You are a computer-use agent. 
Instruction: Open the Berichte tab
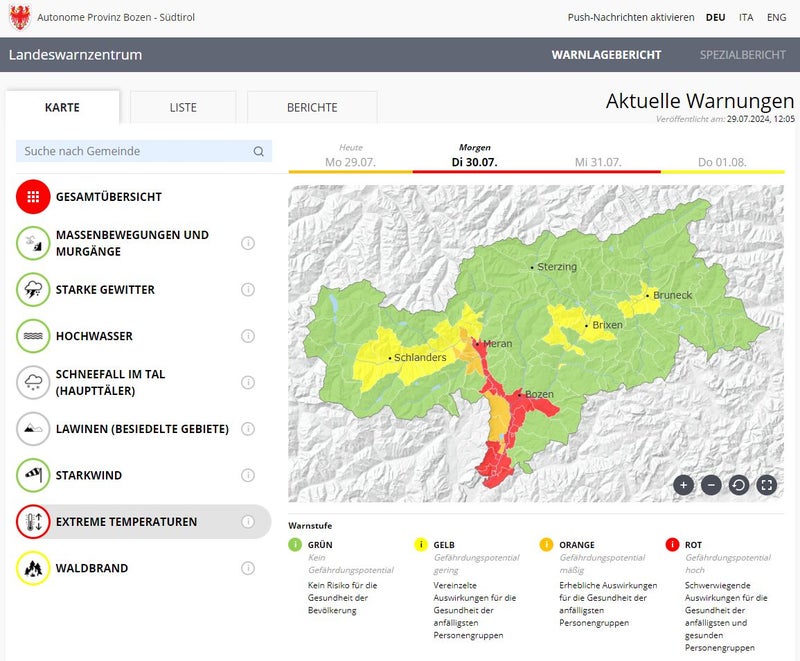pos(312,108)
